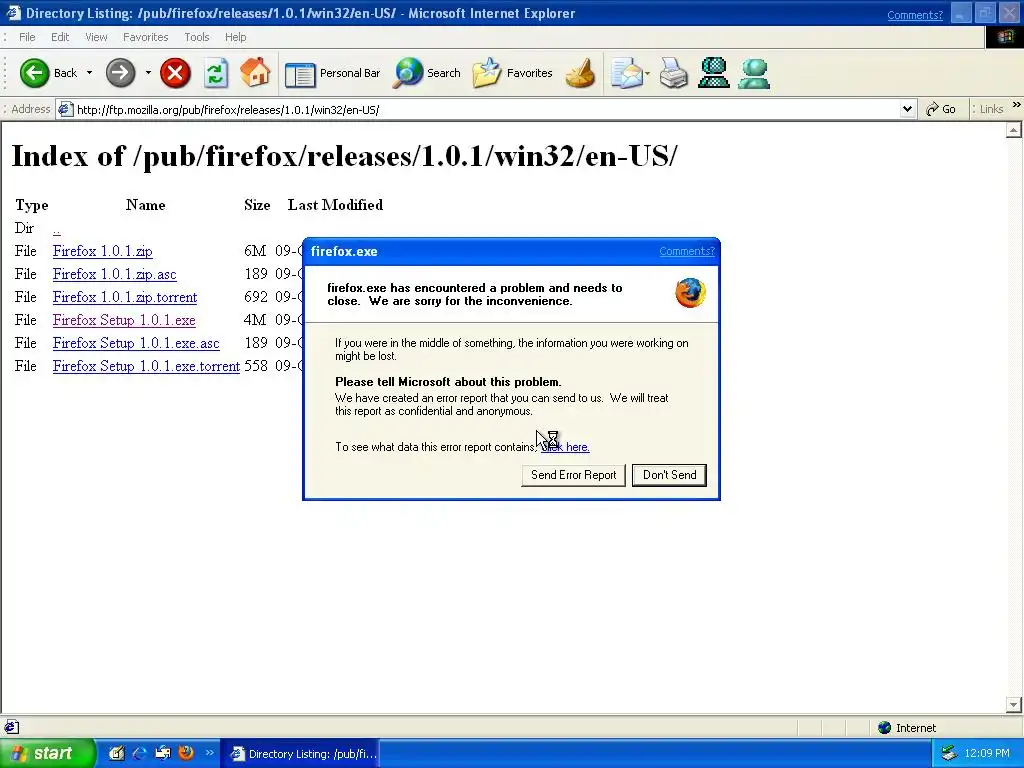Click the IE icon in title bar
Image resolution: width=1024 pixels, height=768 pixels.
13,13
